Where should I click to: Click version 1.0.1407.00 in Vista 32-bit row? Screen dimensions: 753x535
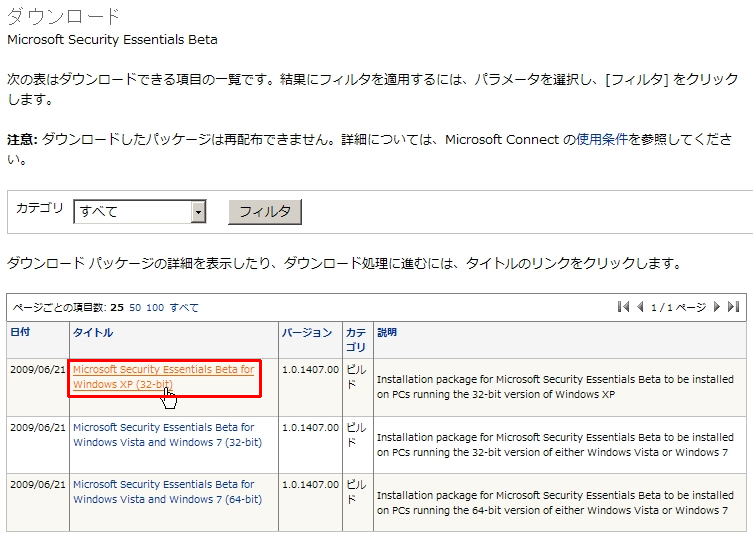click(311, 427)
